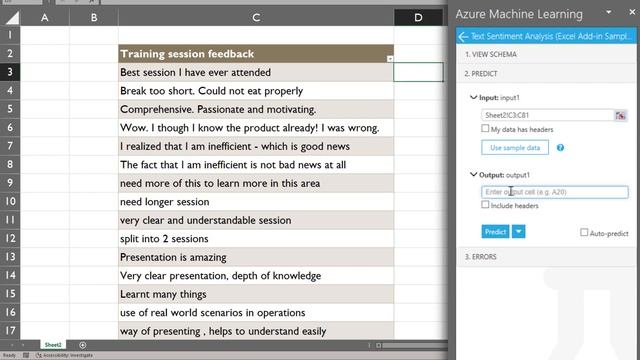Click the input range field Sheet2!C3:C81
This screenshot has height=360, width=640.
(547, 116)
